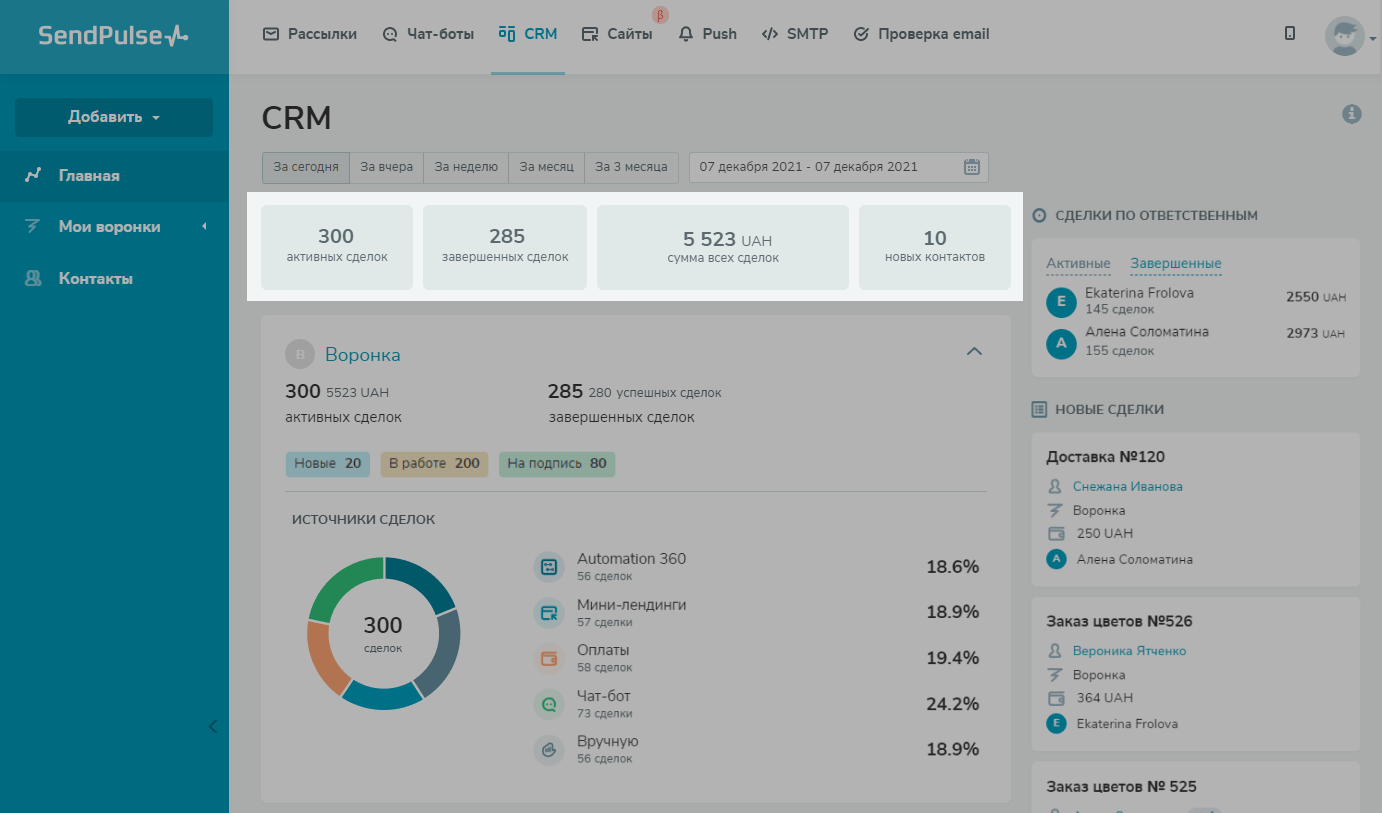The height and width of the screenshot is (813, 1382).
Task: Click the Мини-лендинги source icon
Action: pos(549,613)
